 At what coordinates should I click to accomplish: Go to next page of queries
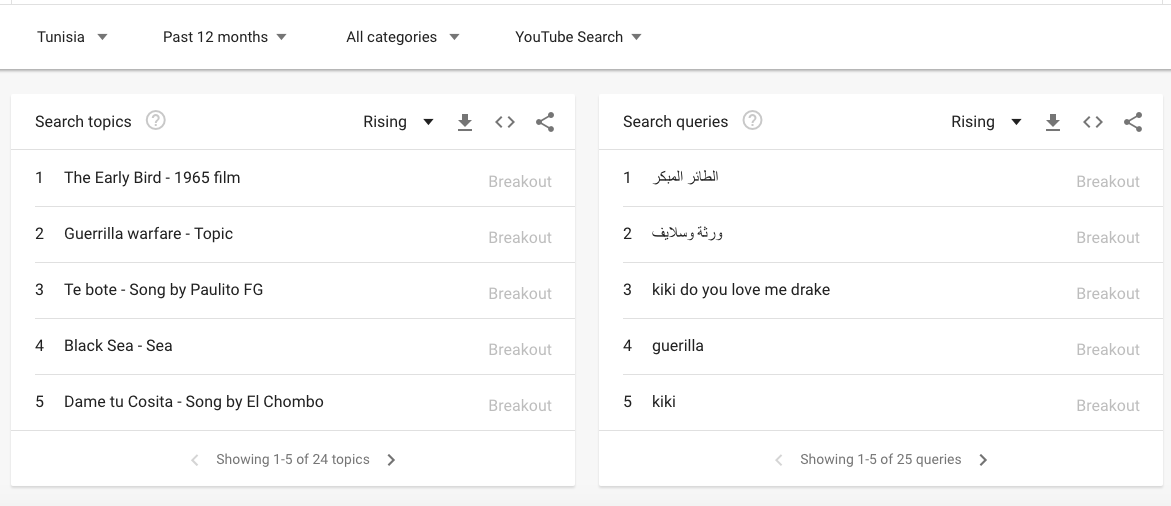pos(983,460)
